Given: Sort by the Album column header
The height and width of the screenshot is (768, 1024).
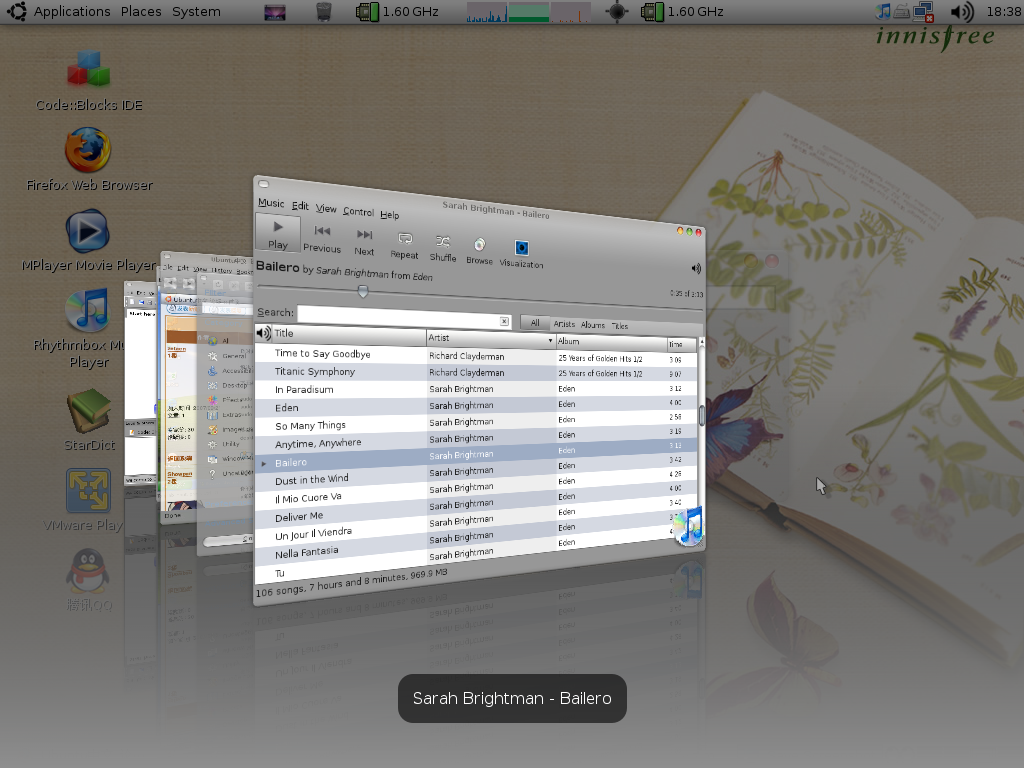Looking at the screenshot, I should pos(611,342).
